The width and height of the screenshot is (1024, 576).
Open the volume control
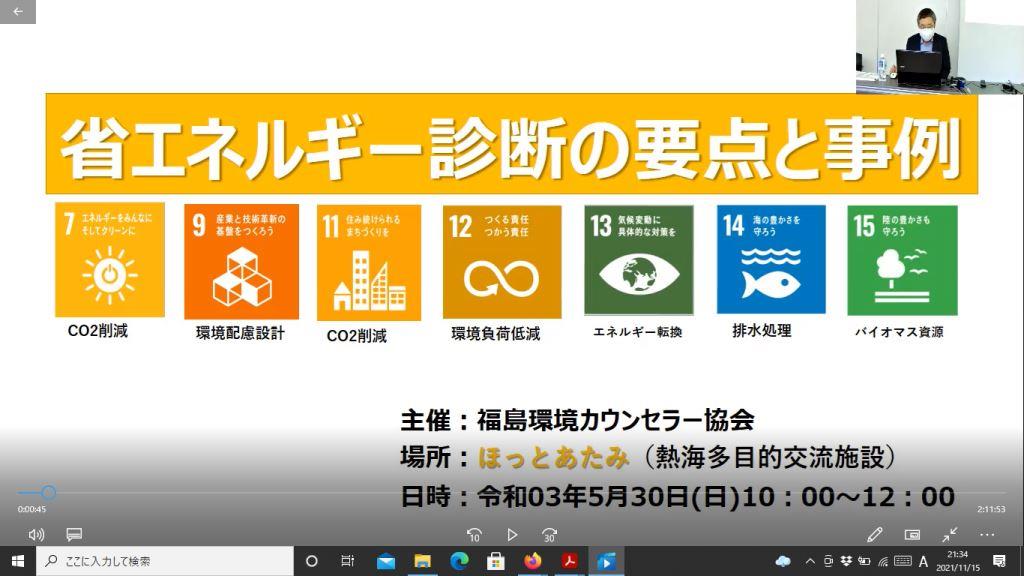tap(37, 535)
